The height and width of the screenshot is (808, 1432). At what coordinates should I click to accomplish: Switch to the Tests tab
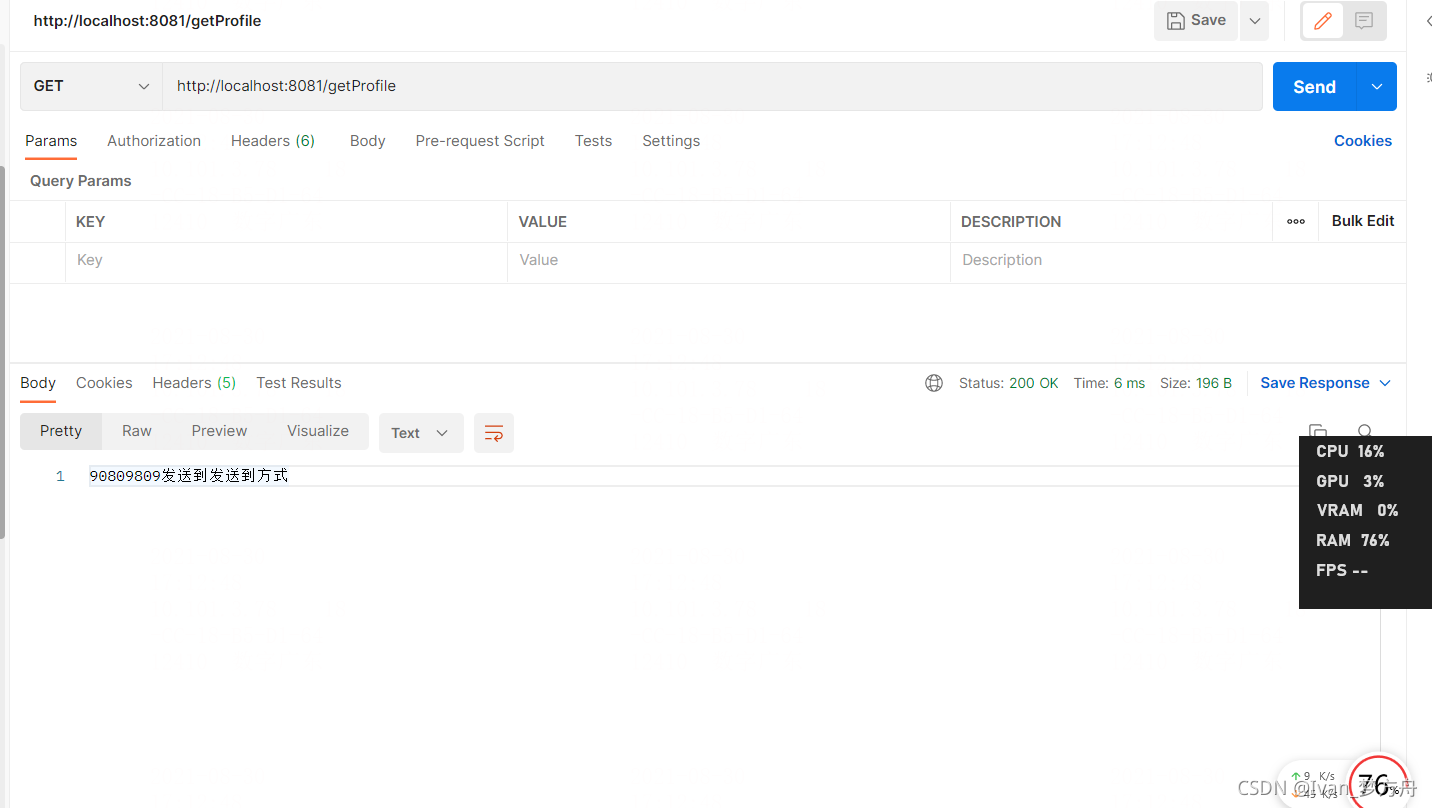point(593,140)
